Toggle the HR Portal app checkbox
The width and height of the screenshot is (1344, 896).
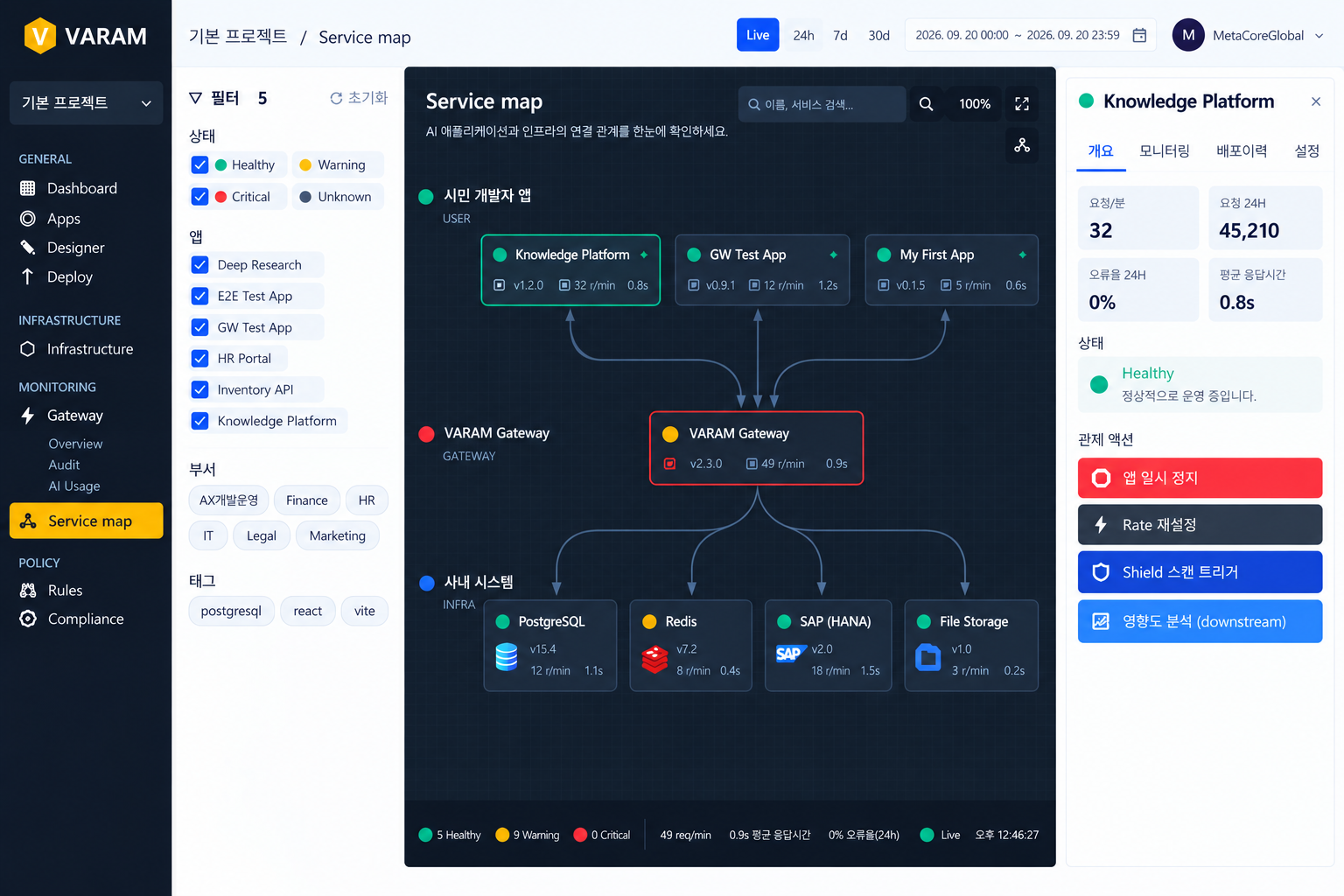click(199, 359)
